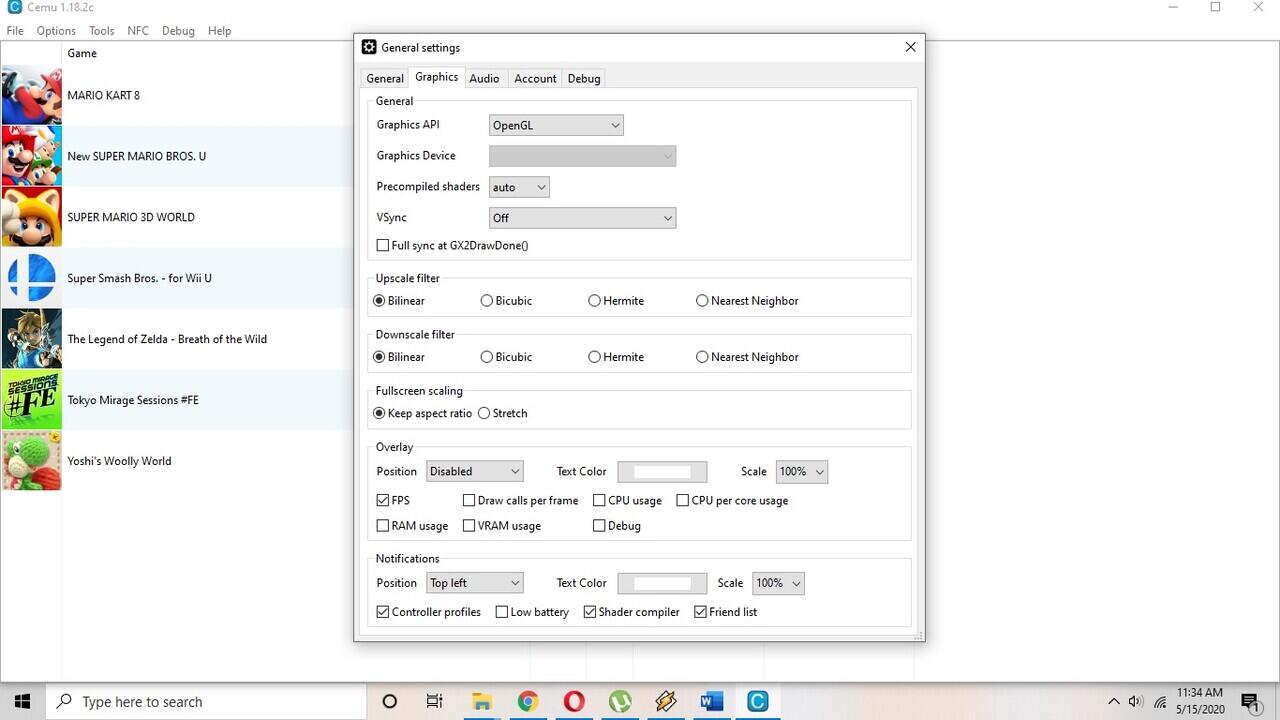Screen dimensions: 1280x720
Task: Select Super Smash Bros. logo icon
Action: (31, 278)
